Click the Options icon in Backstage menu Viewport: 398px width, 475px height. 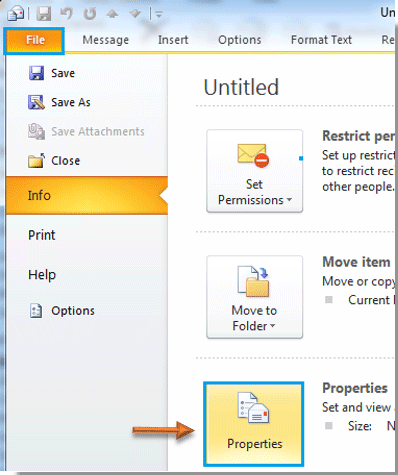click(36, 311)
